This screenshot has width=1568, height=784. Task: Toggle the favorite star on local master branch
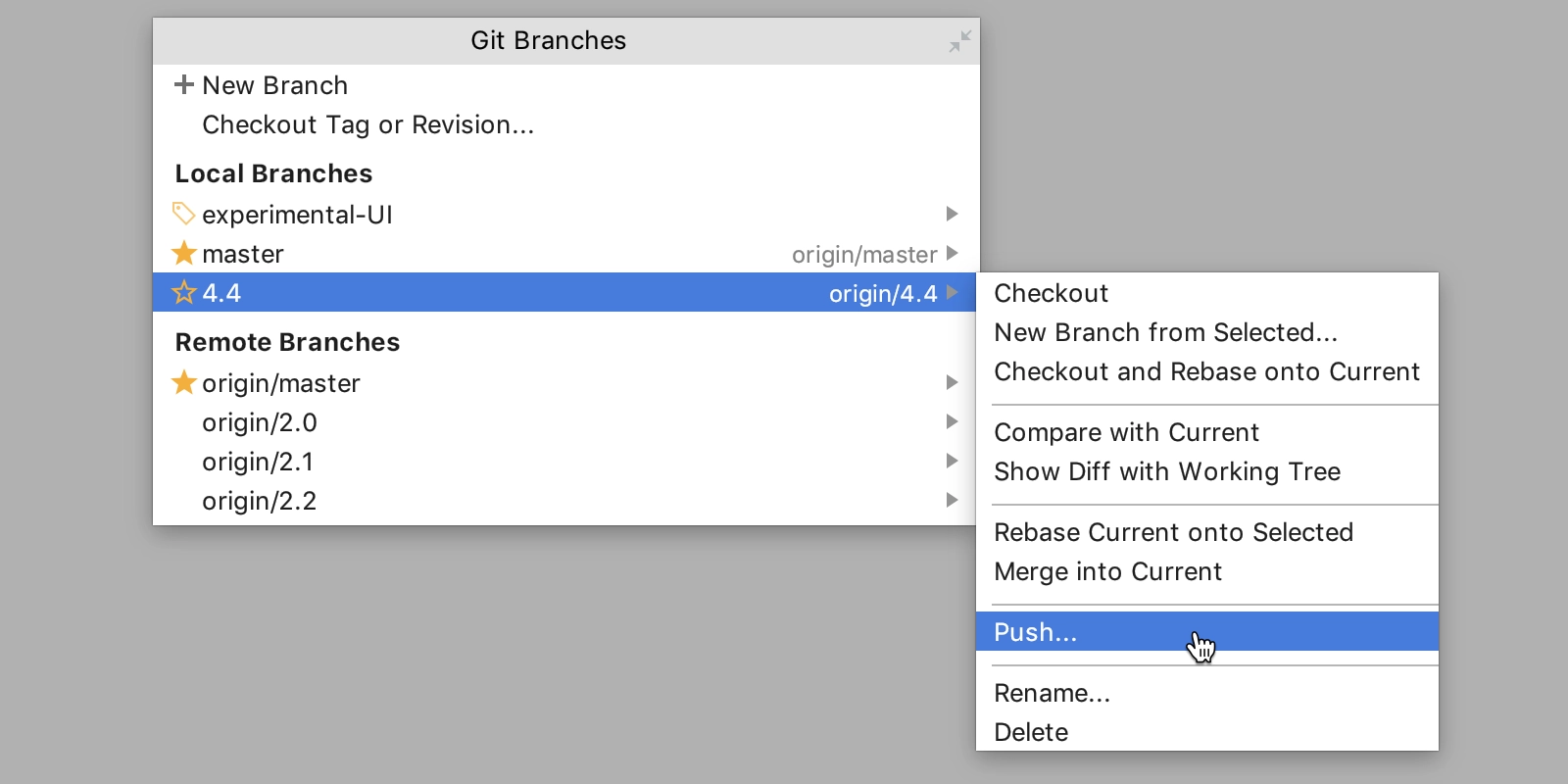click(184, 253)
